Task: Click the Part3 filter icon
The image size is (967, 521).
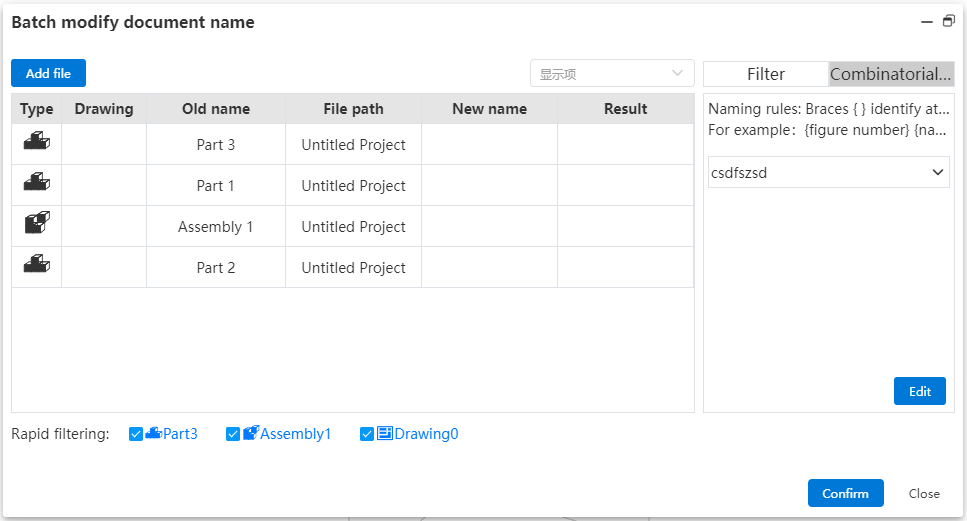Action: click(x=154, y=433)
